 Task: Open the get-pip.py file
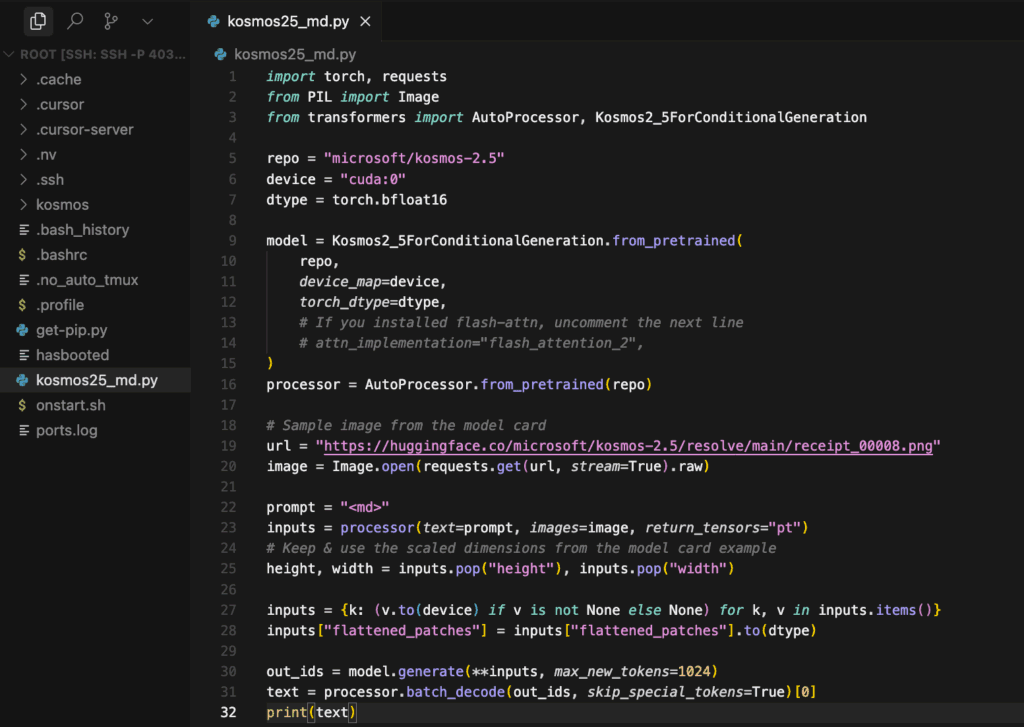click(x=95, y=330)
